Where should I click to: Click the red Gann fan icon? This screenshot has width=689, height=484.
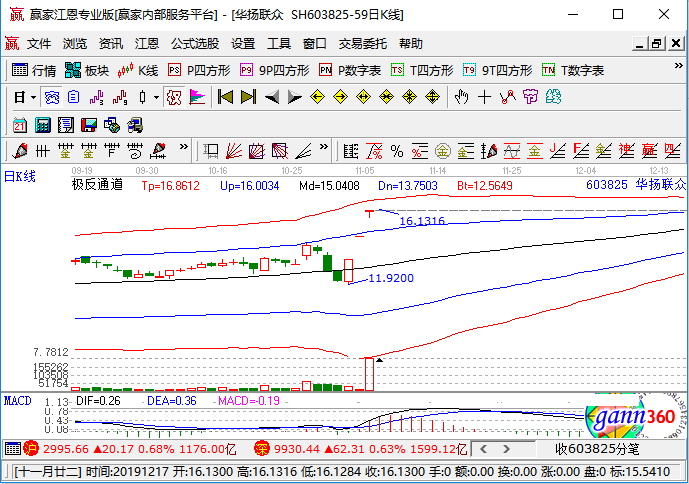[x=234, y=151]
